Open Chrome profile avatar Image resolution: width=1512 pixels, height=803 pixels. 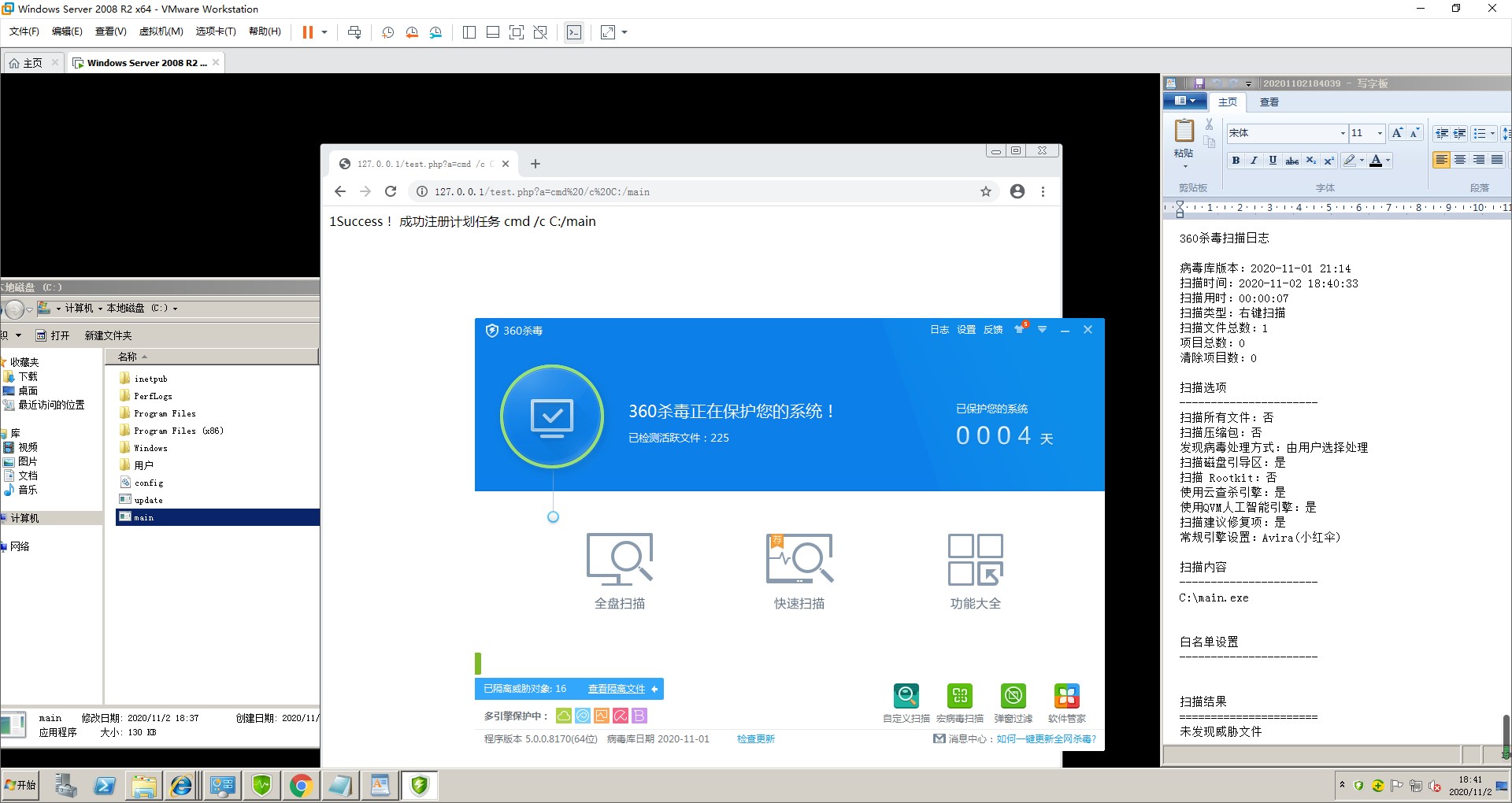(x=1017, y=191)
